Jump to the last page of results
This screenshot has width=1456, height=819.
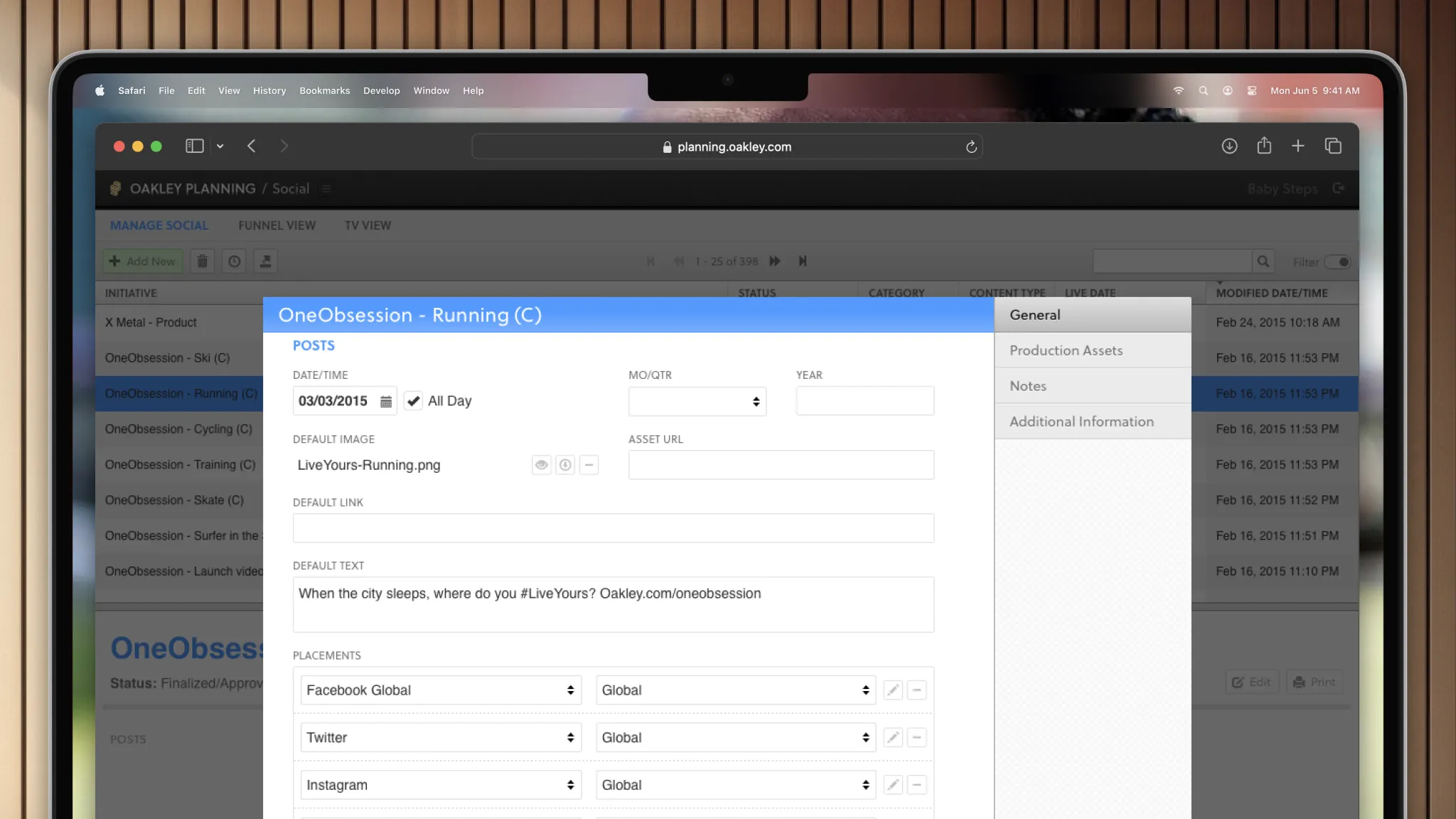coord(803,262)
